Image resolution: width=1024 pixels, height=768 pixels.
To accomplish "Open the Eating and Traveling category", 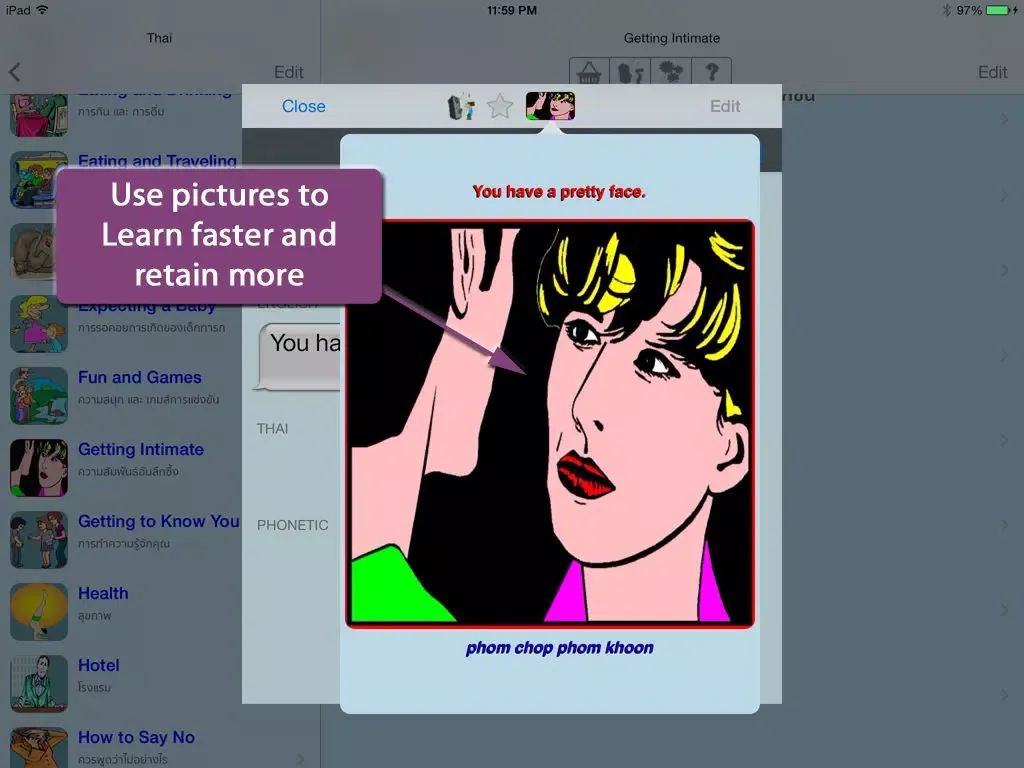I will pyautogui.click(x=160, y=180).
